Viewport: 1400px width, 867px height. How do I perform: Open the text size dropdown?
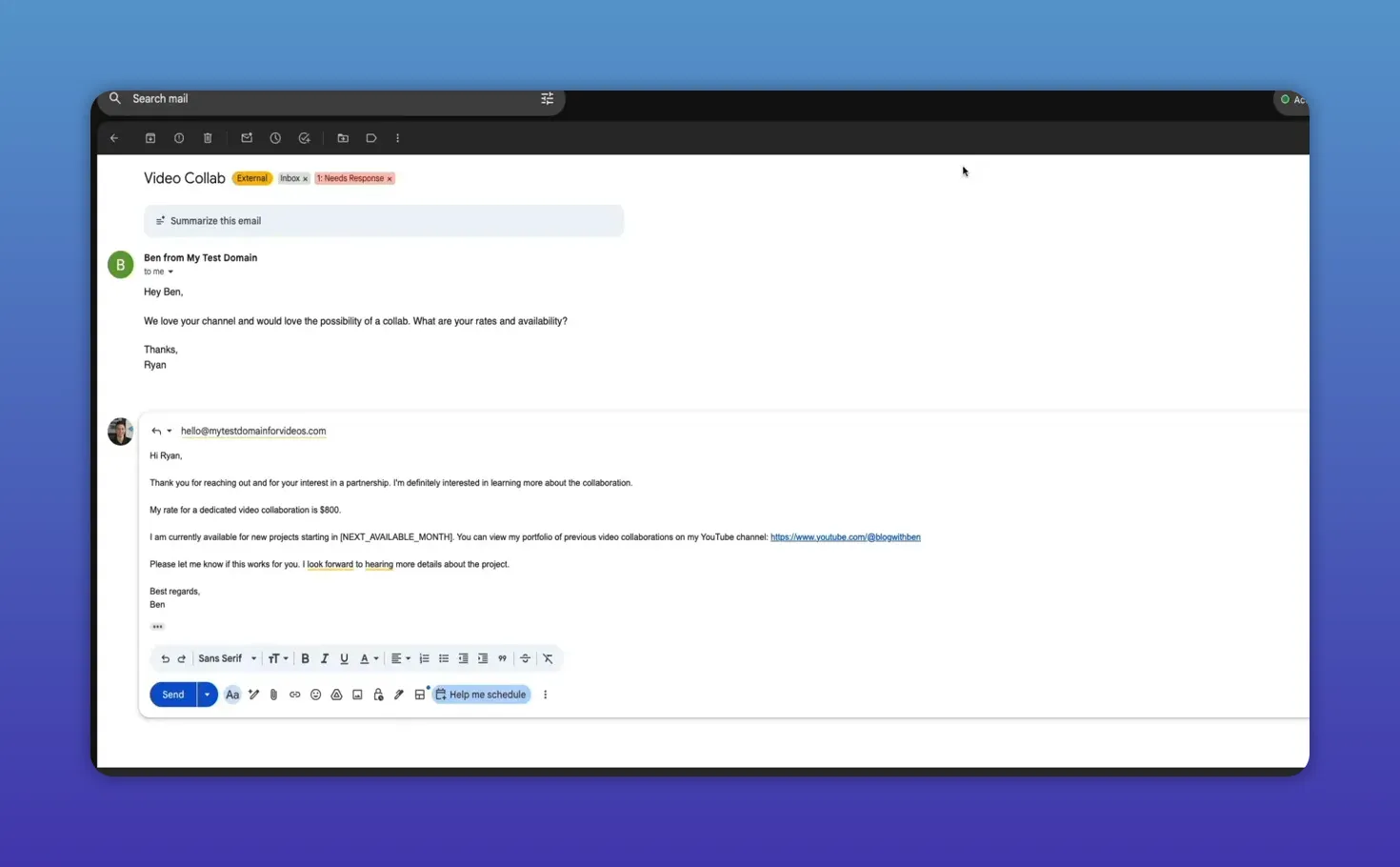[x=278, y=658]
